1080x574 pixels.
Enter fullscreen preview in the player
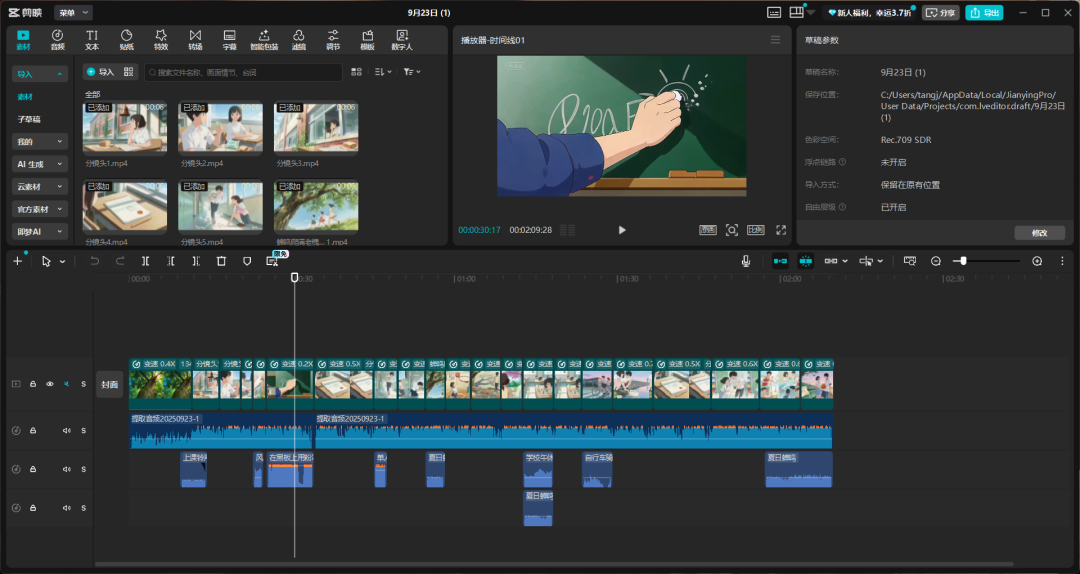(781, 230)
